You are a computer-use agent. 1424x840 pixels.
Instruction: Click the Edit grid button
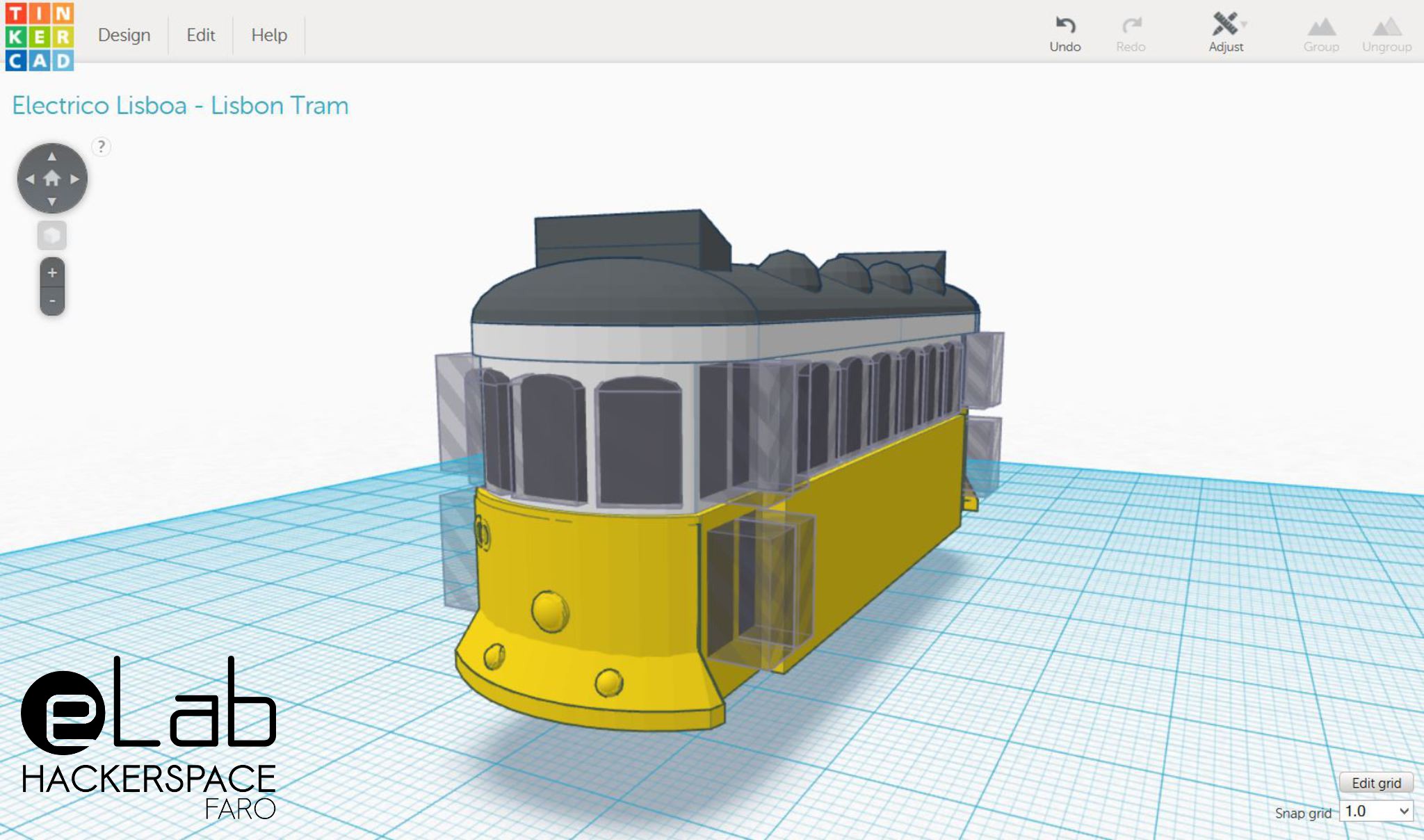(x=1375, y=783)
